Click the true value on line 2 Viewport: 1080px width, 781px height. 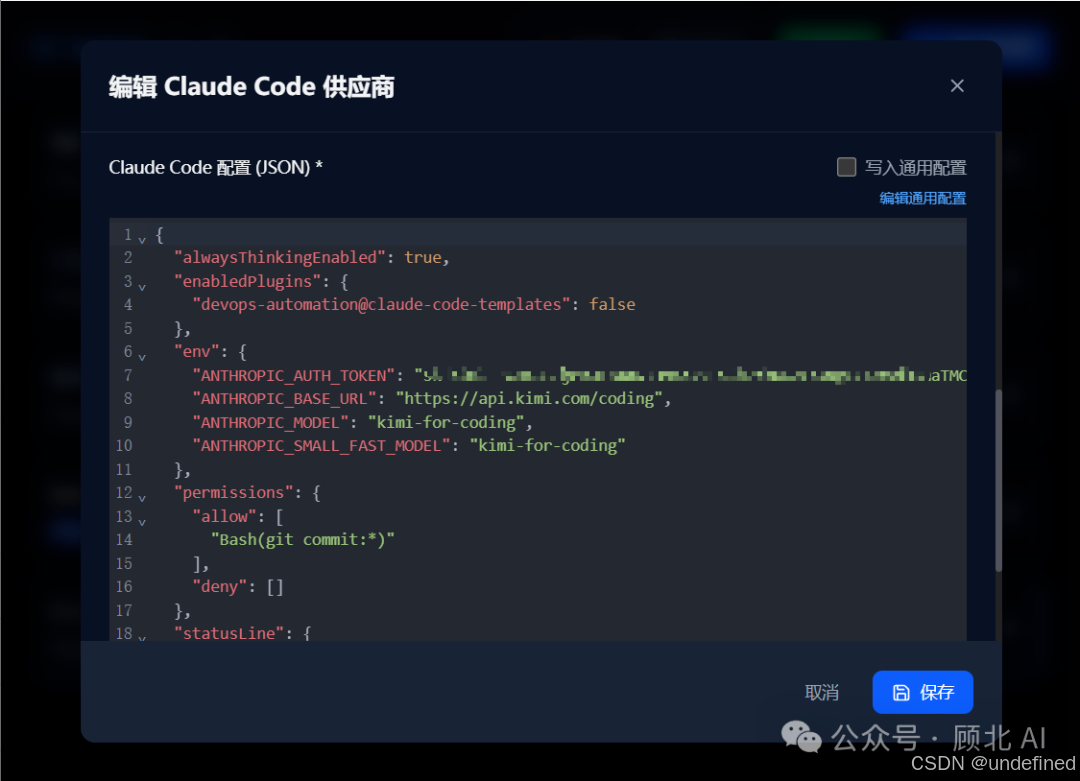click(x=423, y=258)
